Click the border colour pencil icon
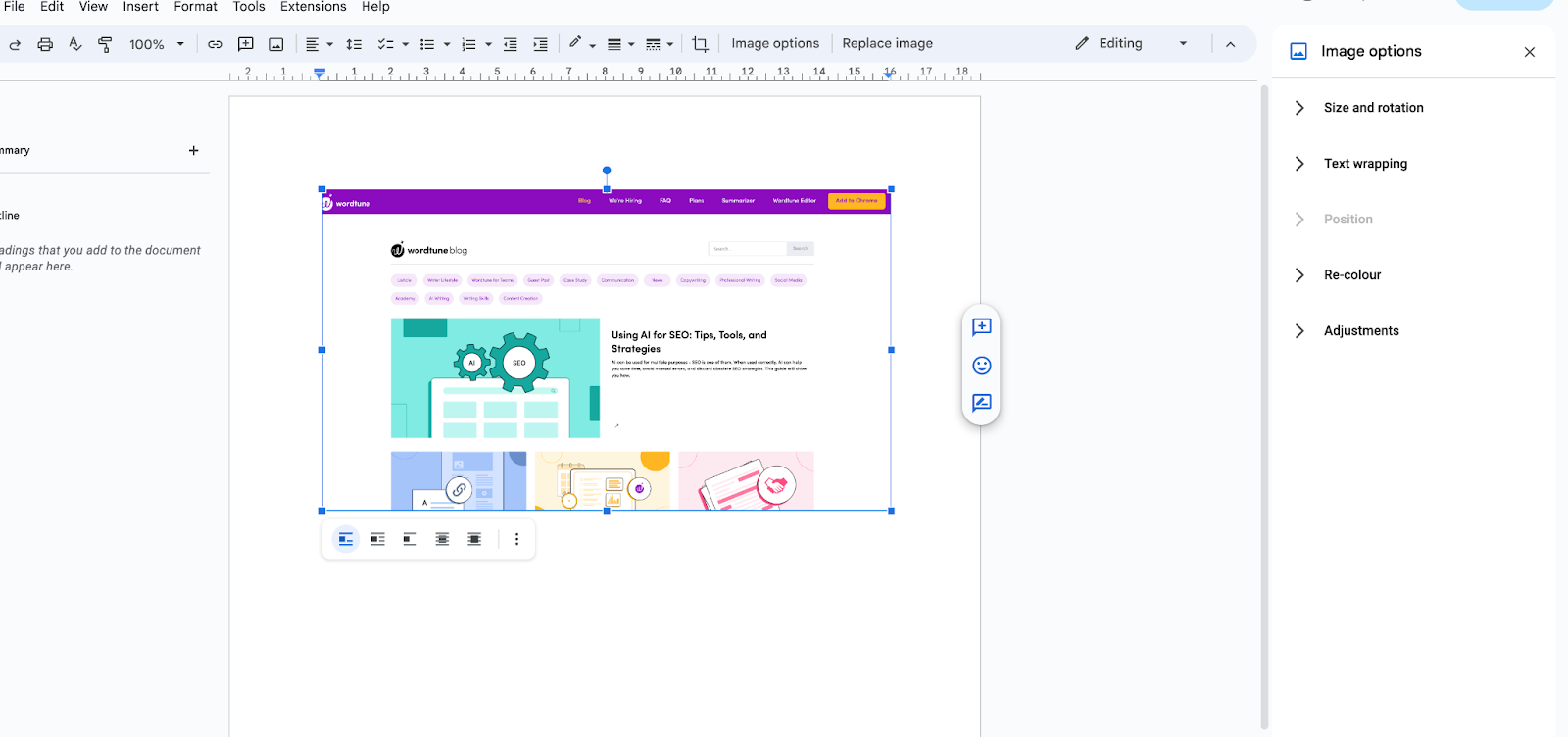Viewport: 1568px width, 737px height. click(576, 42)
